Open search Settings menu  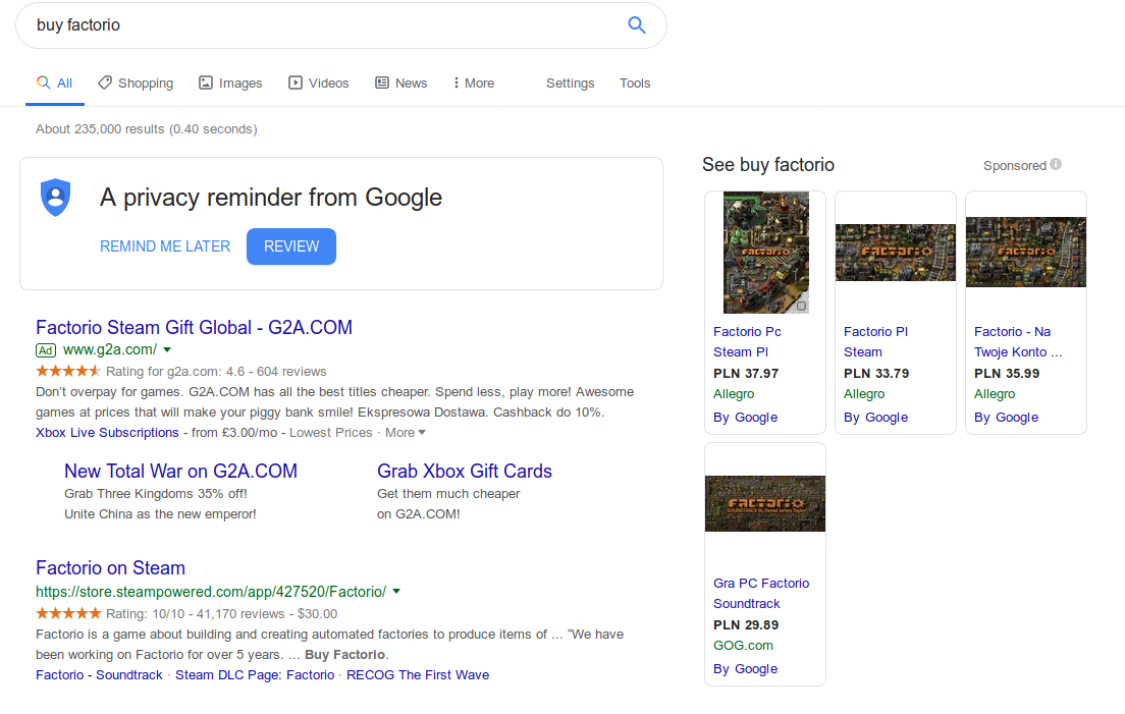(x=570, y=83)
